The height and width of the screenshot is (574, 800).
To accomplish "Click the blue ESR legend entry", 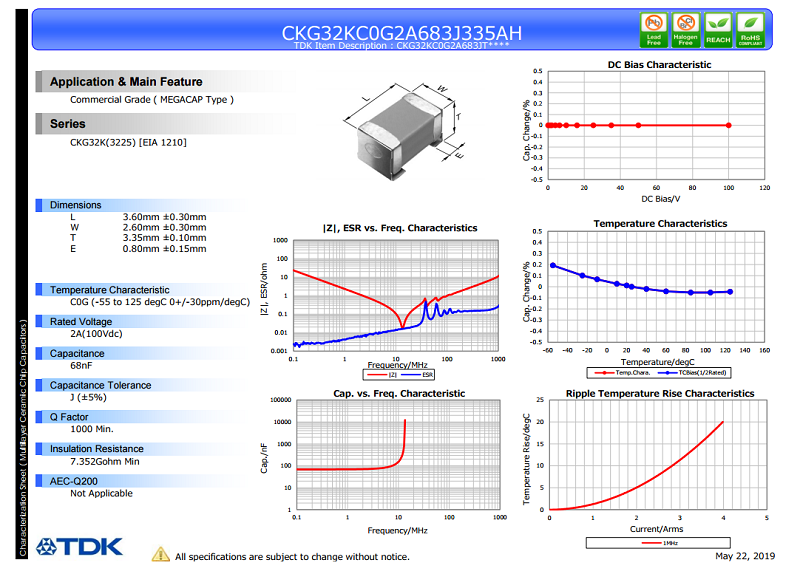I will [417, 375].
